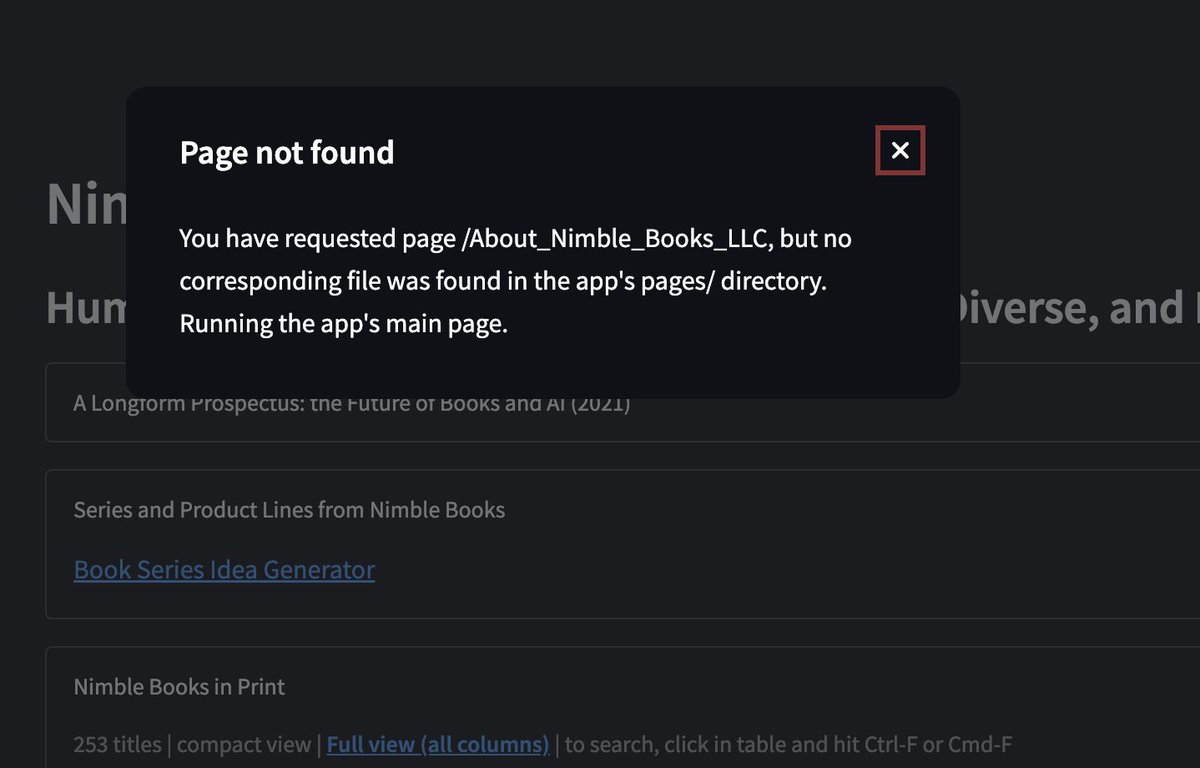Click the requested page error message text
This screenshot has height=768, width=1200.
click(515, 282)
